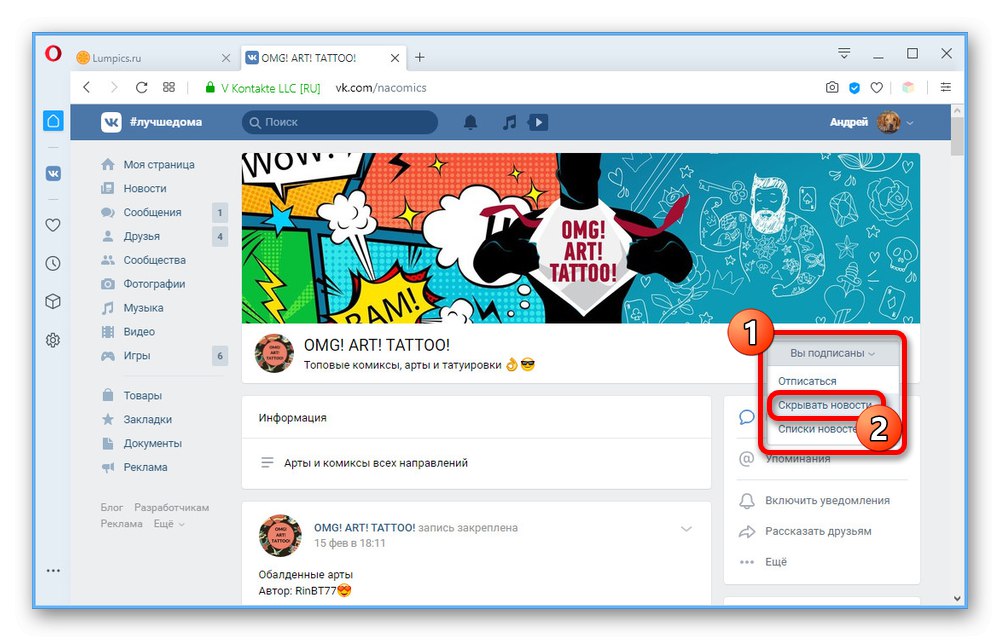
Task: Open bookmarks heart in Opera sidebar
Action: [x=54, y=225]
